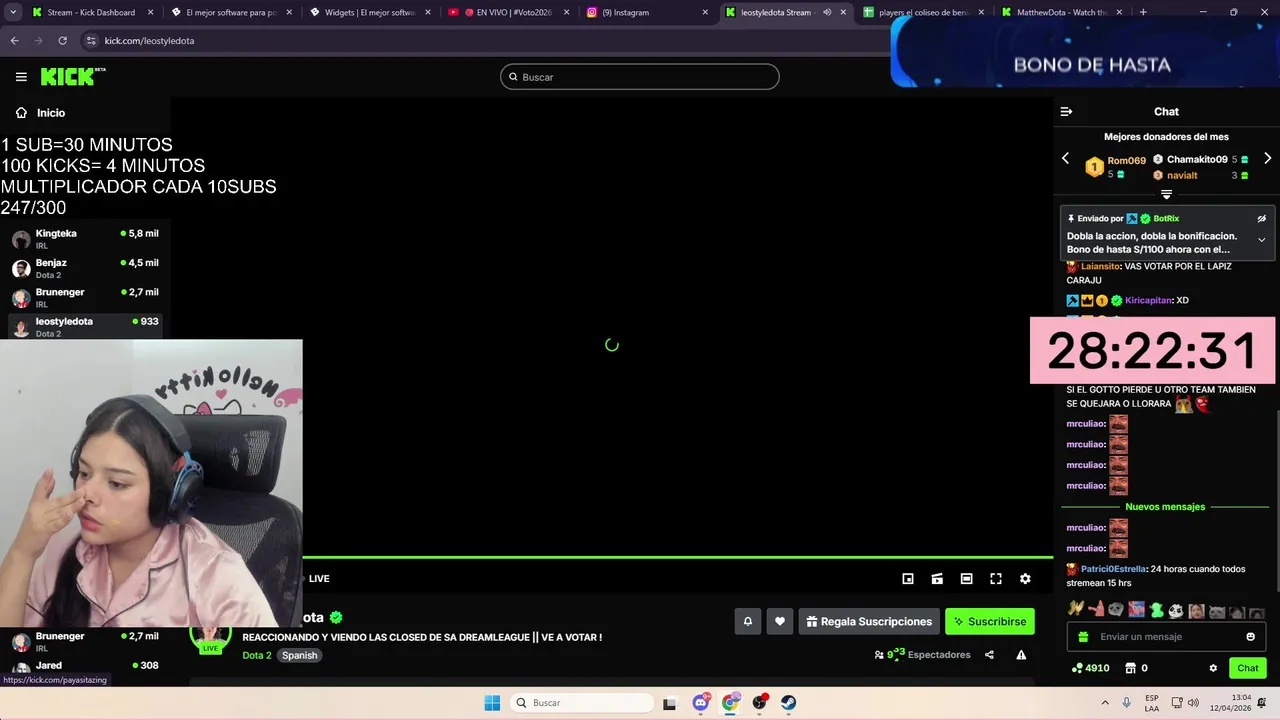Click the address bar URL kick.com/leostyledota
This screenshot has width=1280, height=720.
point(150,41)
